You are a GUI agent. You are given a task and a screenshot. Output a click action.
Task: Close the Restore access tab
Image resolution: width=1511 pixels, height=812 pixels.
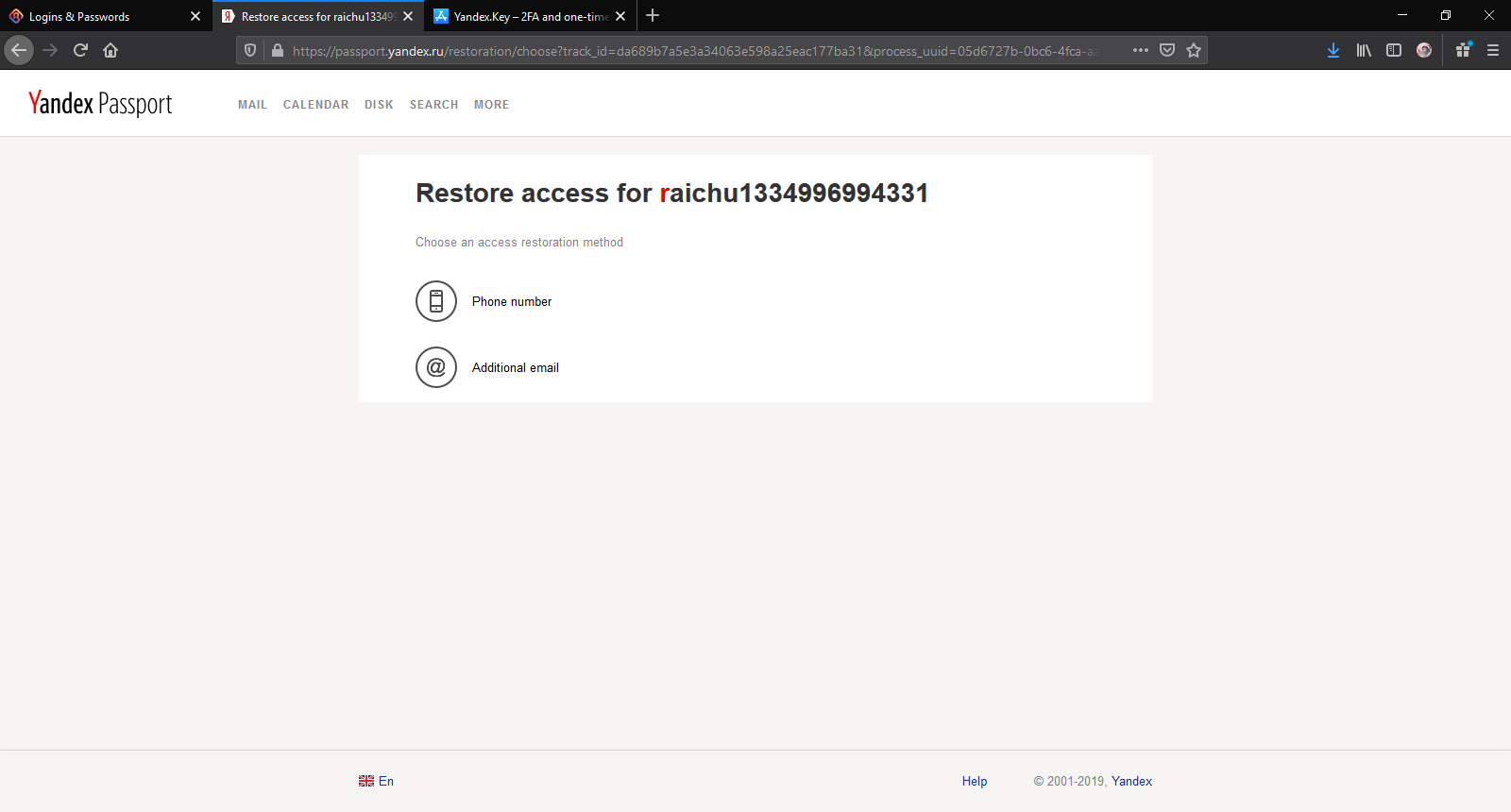tap(408, 16)
